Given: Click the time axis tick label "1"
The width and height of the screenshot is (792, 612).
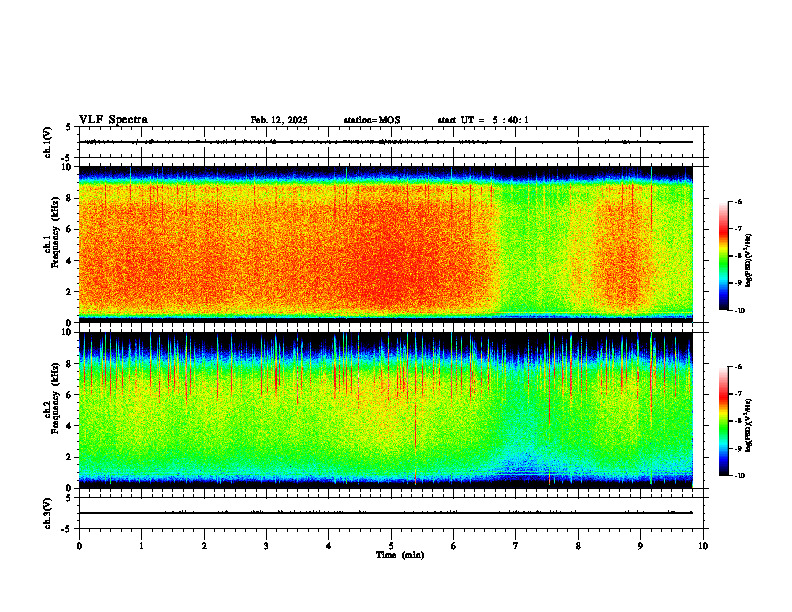Looking at the screenshot, I should 142,546.
